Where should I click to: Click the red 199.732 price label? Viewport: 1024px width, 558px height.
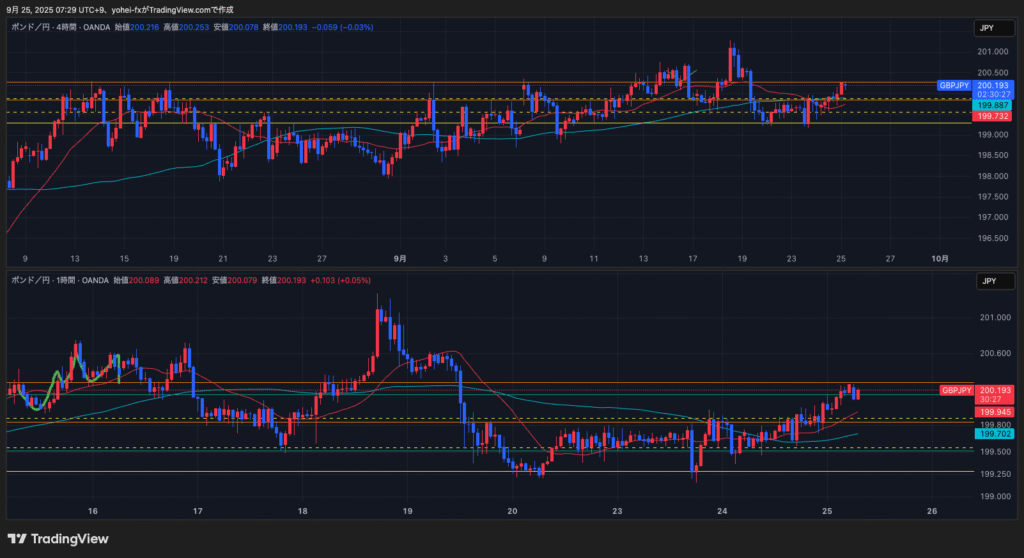994,117
